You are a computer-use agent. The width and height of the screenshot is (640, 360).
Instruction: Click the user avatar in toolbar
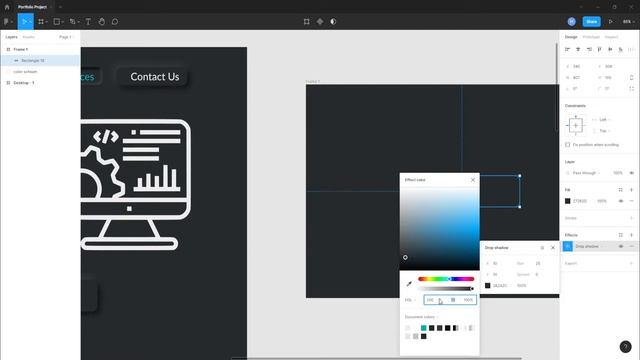coord(571,22)
